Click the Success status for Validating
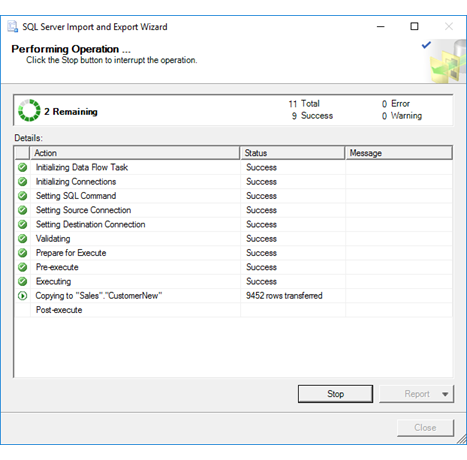This screenshot has width=467, height=460. (x=261, y=239)
